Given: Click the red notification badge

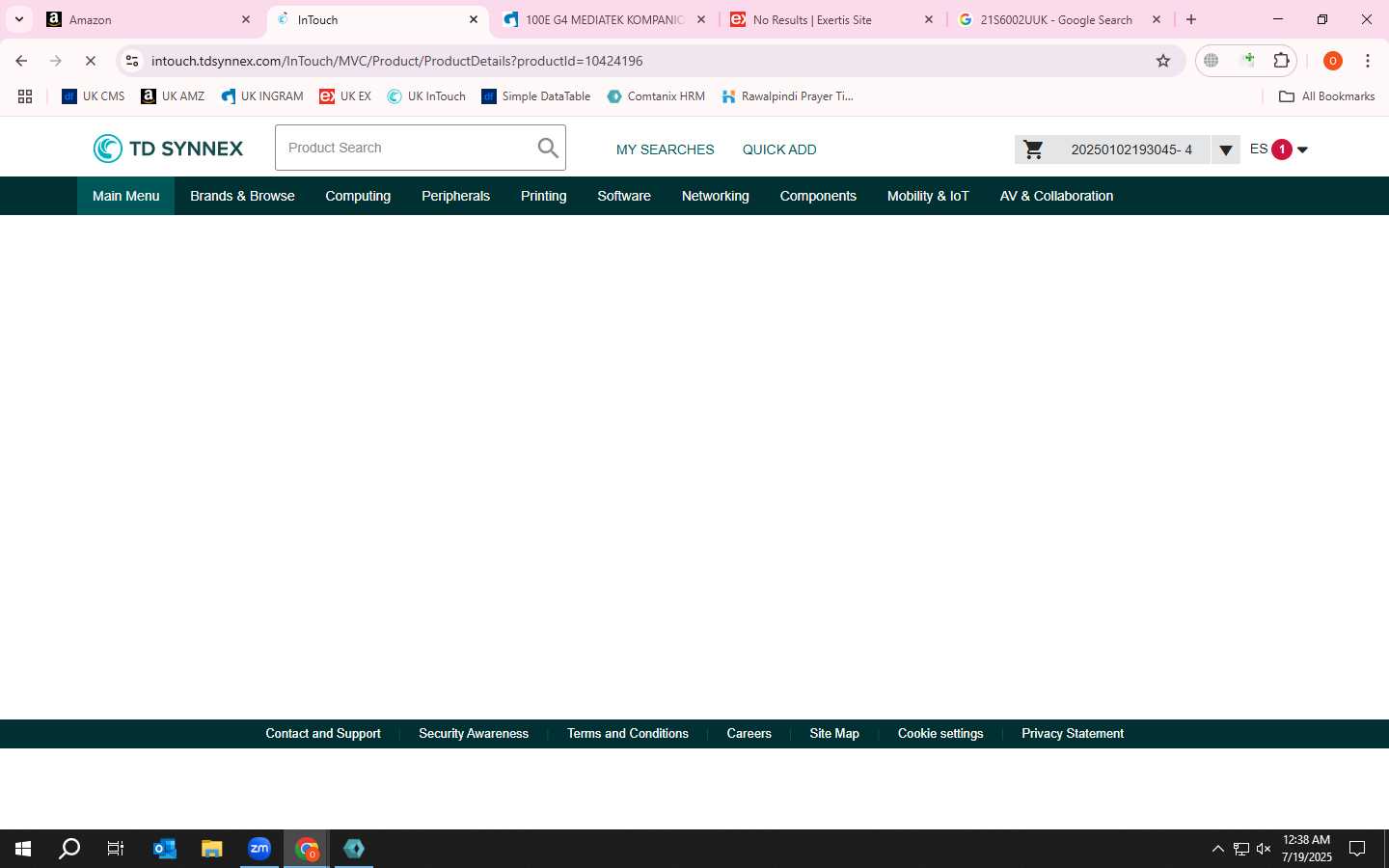Looking at the screenshot, I should click(x=1282, y=149).
